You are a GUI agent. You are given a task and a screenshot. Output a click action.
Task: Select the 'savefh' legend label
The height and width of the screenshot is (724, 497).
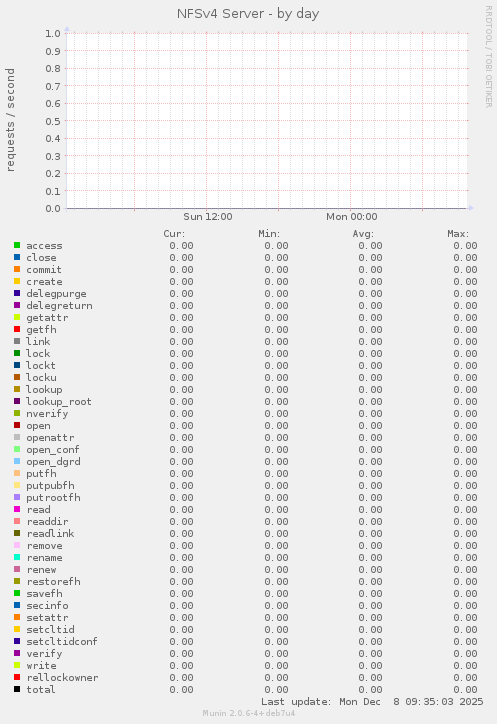click(x=44, y=593)
